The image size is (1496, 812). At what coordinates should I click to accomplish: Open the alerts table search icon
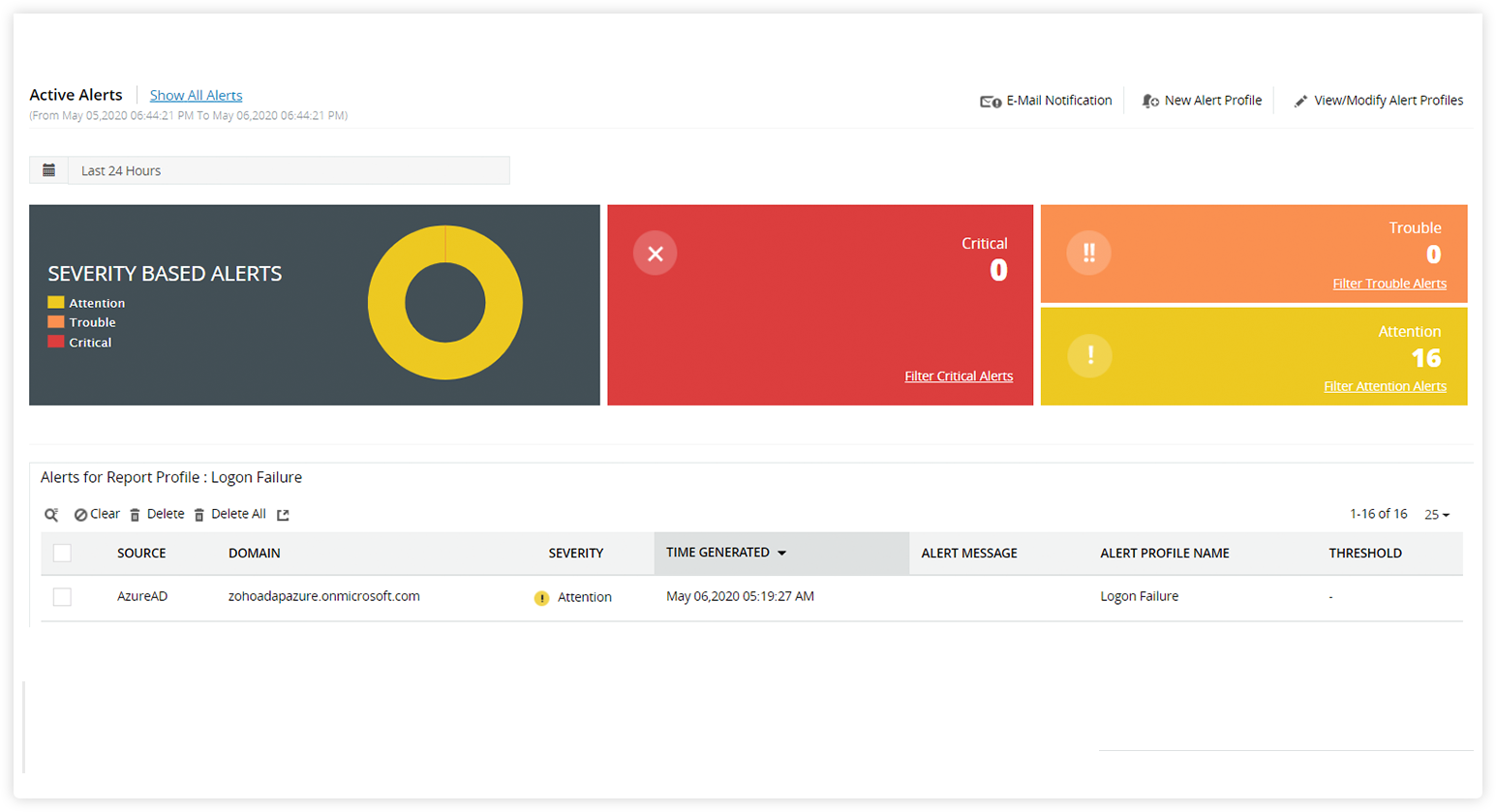click(x=51, y=515)
